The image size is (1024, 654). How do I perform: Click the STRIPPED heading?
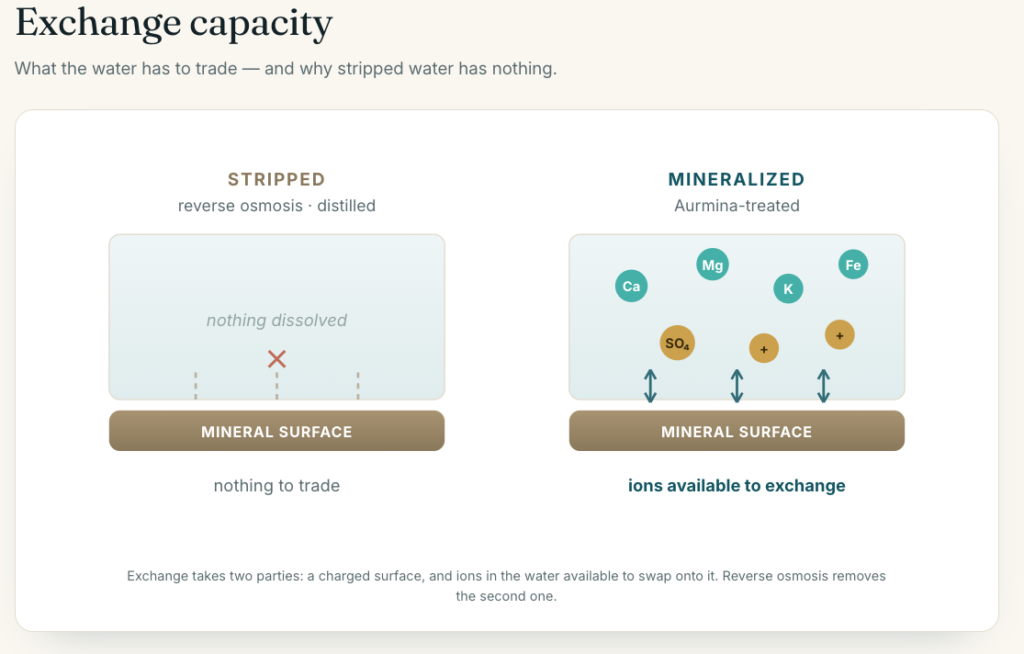(276, 180)
